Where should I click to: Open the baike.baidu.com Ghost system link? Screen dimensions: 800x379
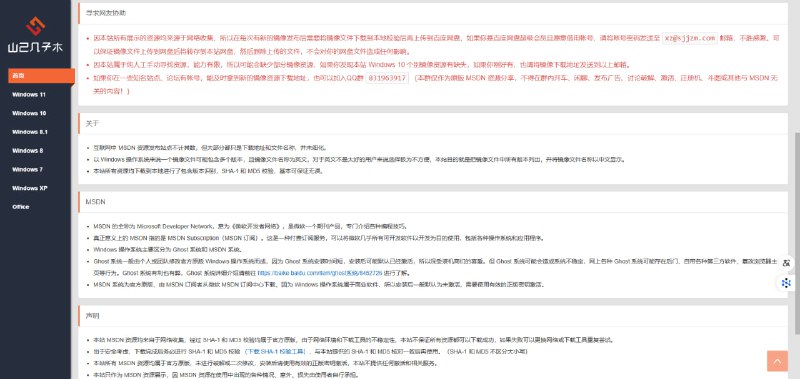(x=319, y=273)
